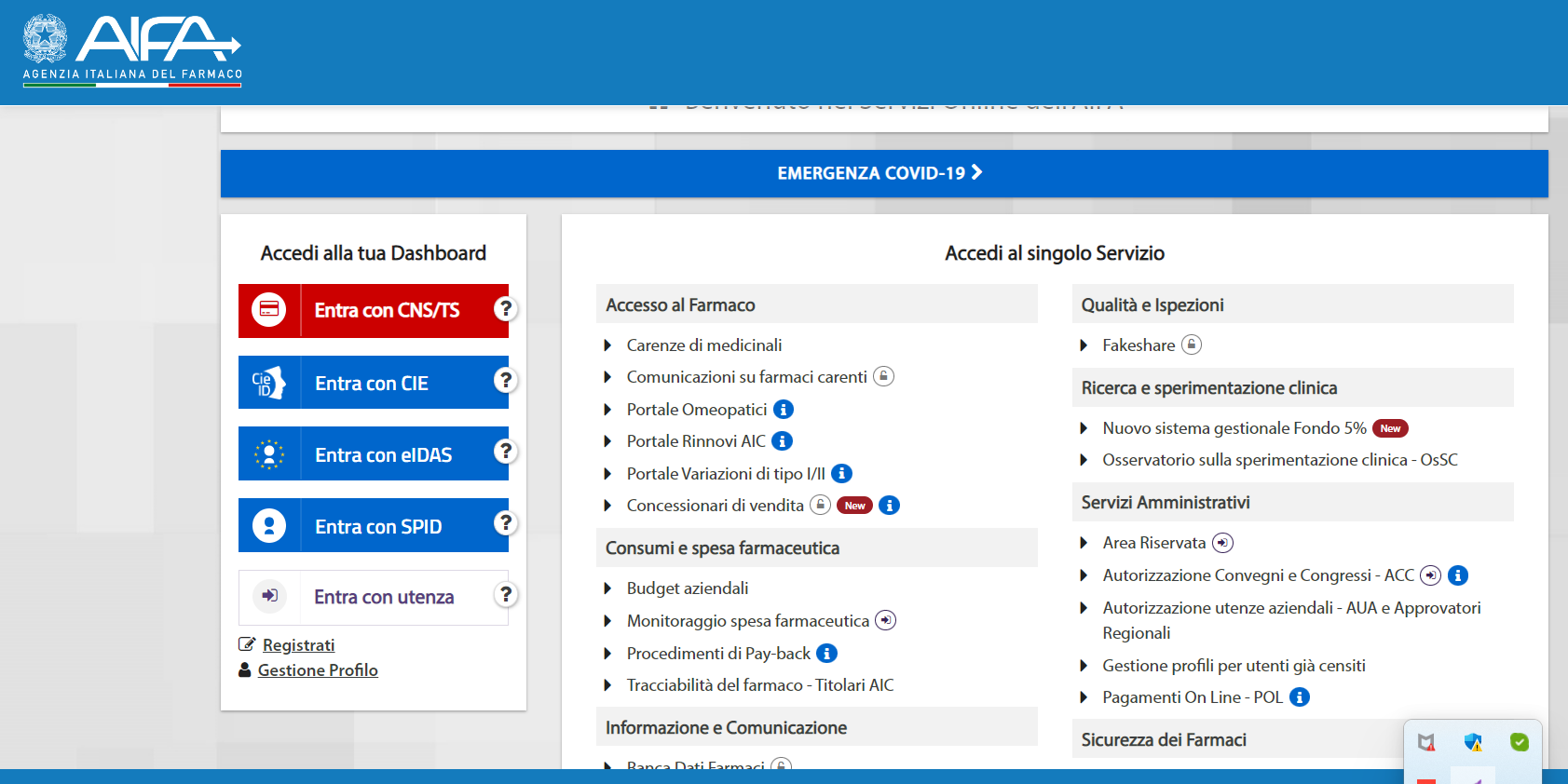Open Portale Rinnovi AIC link
The height and width of the screenshot is (784, 1568).
(x=696, y=441)
